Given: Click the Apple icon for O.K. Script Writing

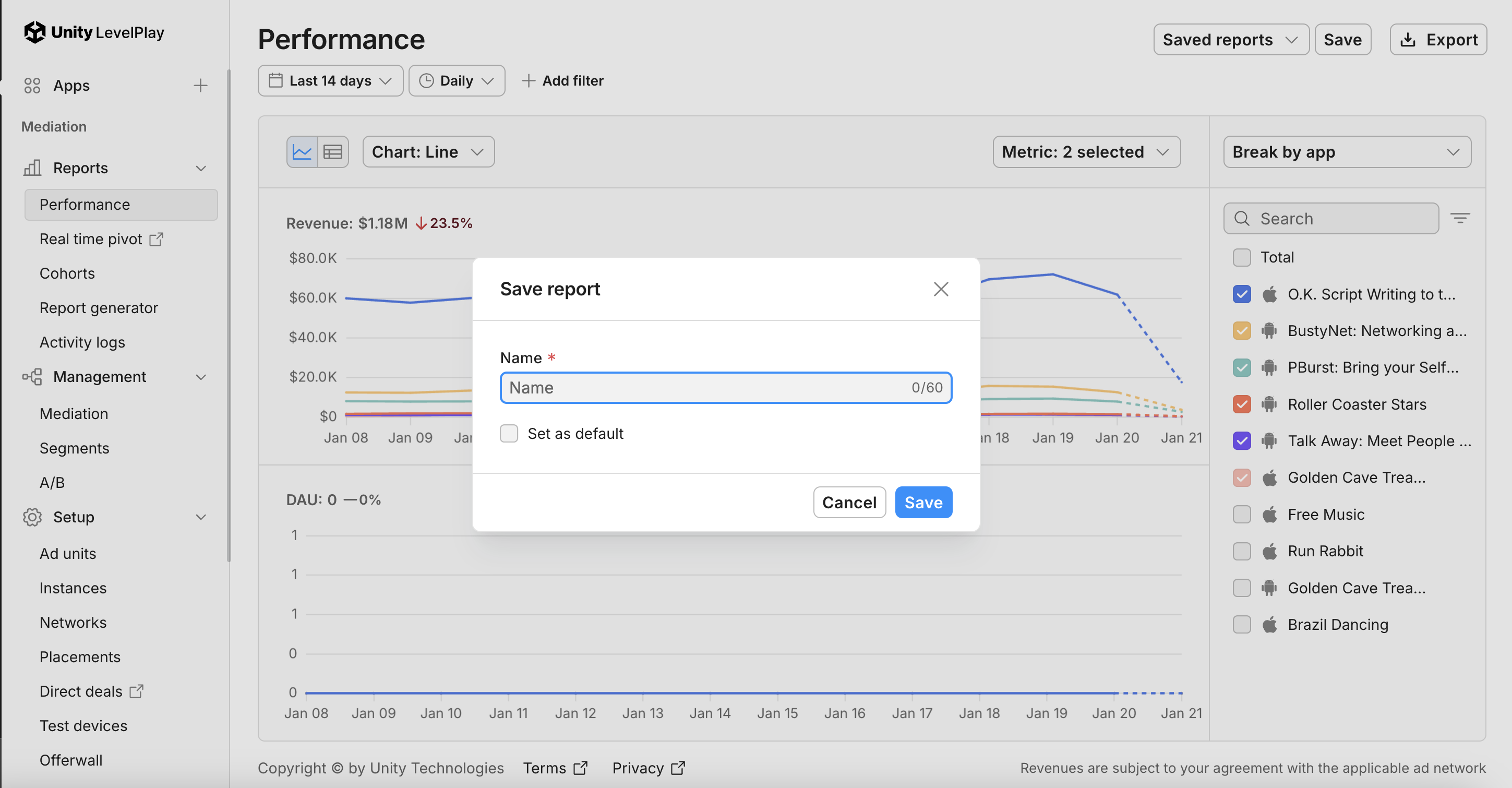Looking at the screenshot, I should [x=1269, y=294].
